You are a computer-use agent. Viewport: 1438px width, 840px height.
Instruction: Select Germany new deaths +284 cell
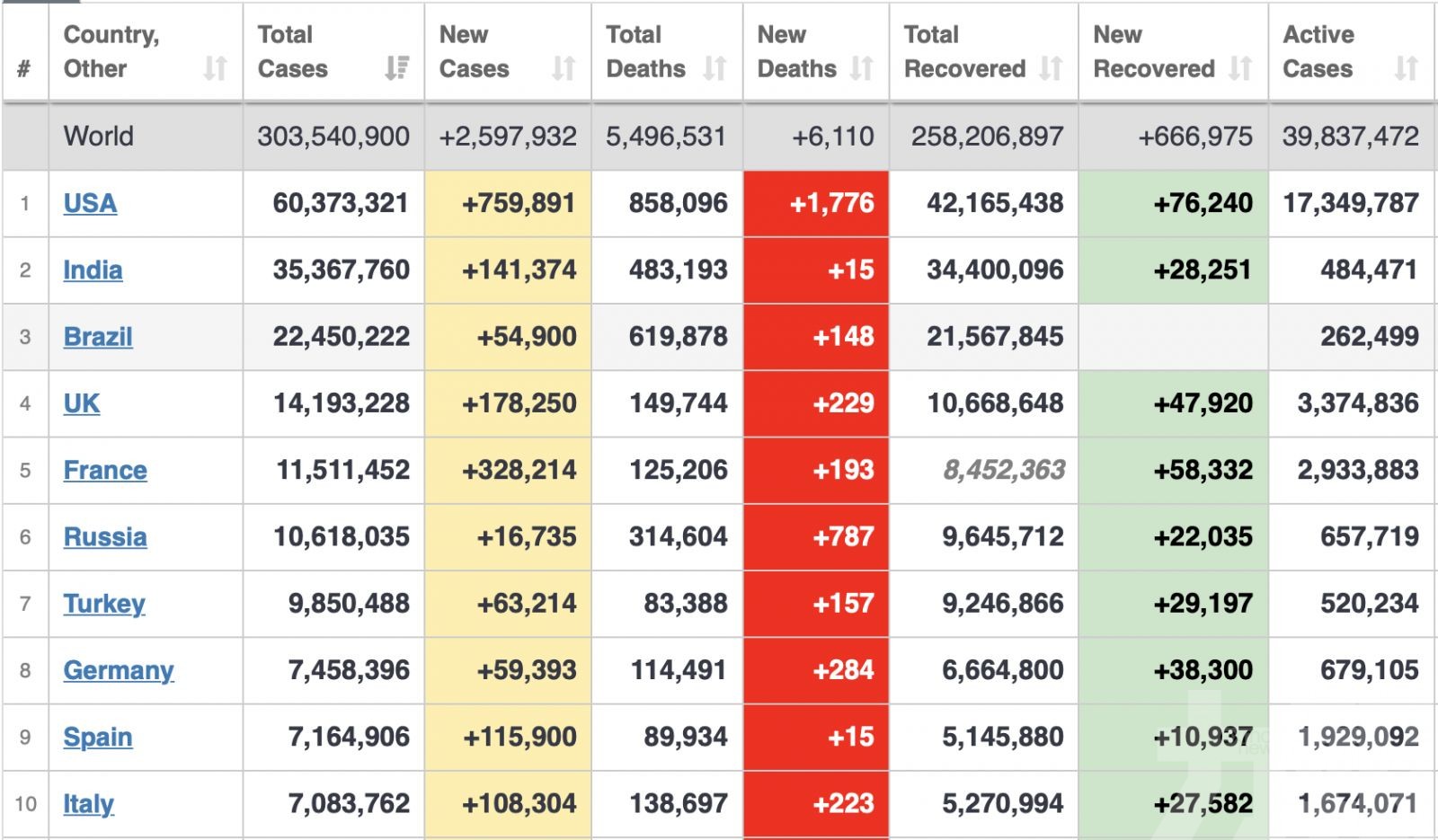[816, 670]
